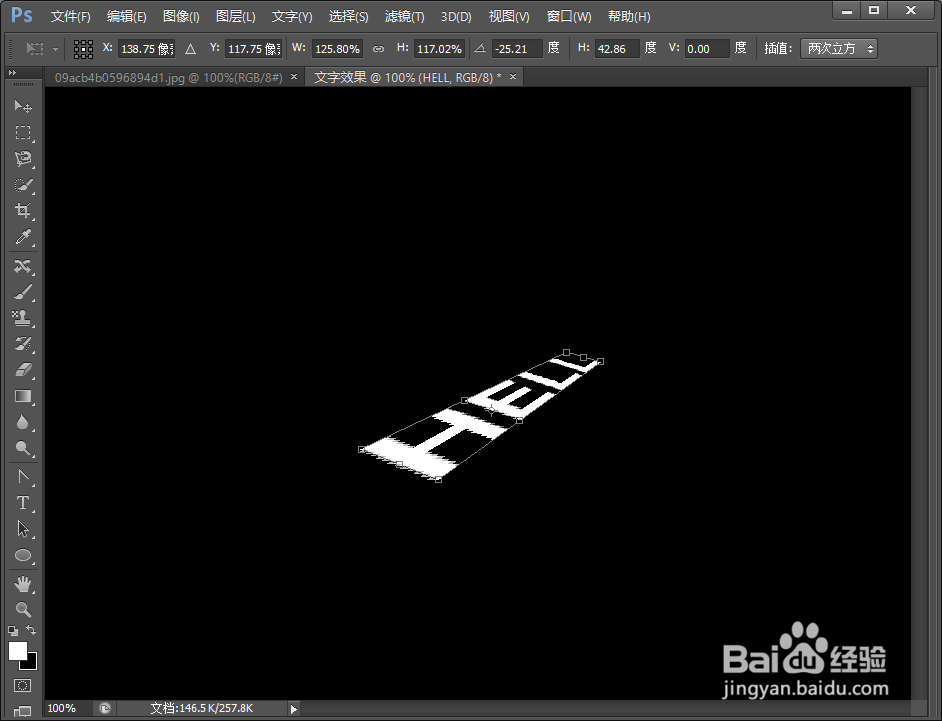This screenshot has width=942, height=721.
Task: Open the 文字(Y) menu
Action: pos(292,17)
